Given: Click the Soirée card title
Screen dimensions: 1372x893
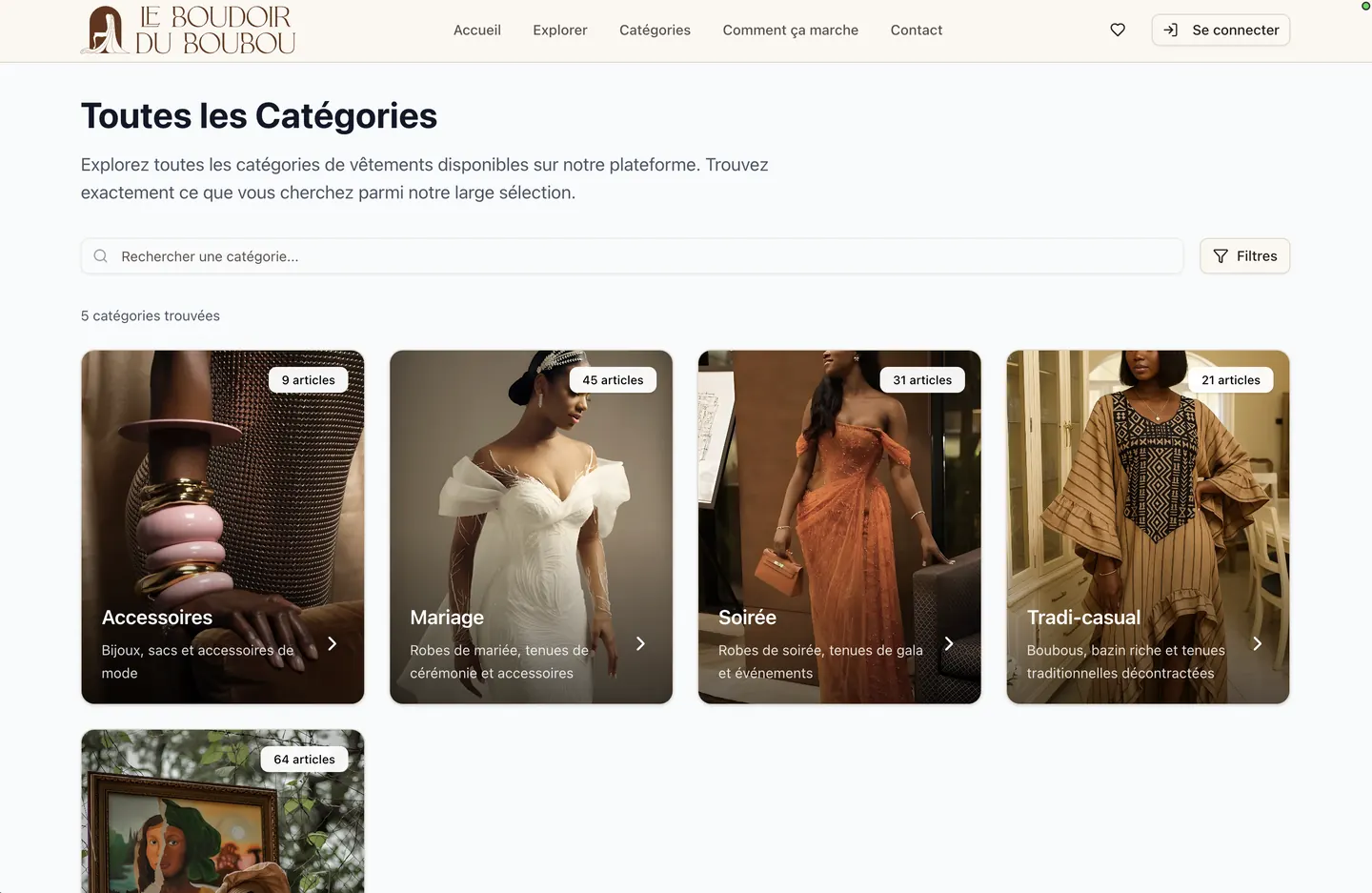Looking at the screenshot, I should (747, 618).
